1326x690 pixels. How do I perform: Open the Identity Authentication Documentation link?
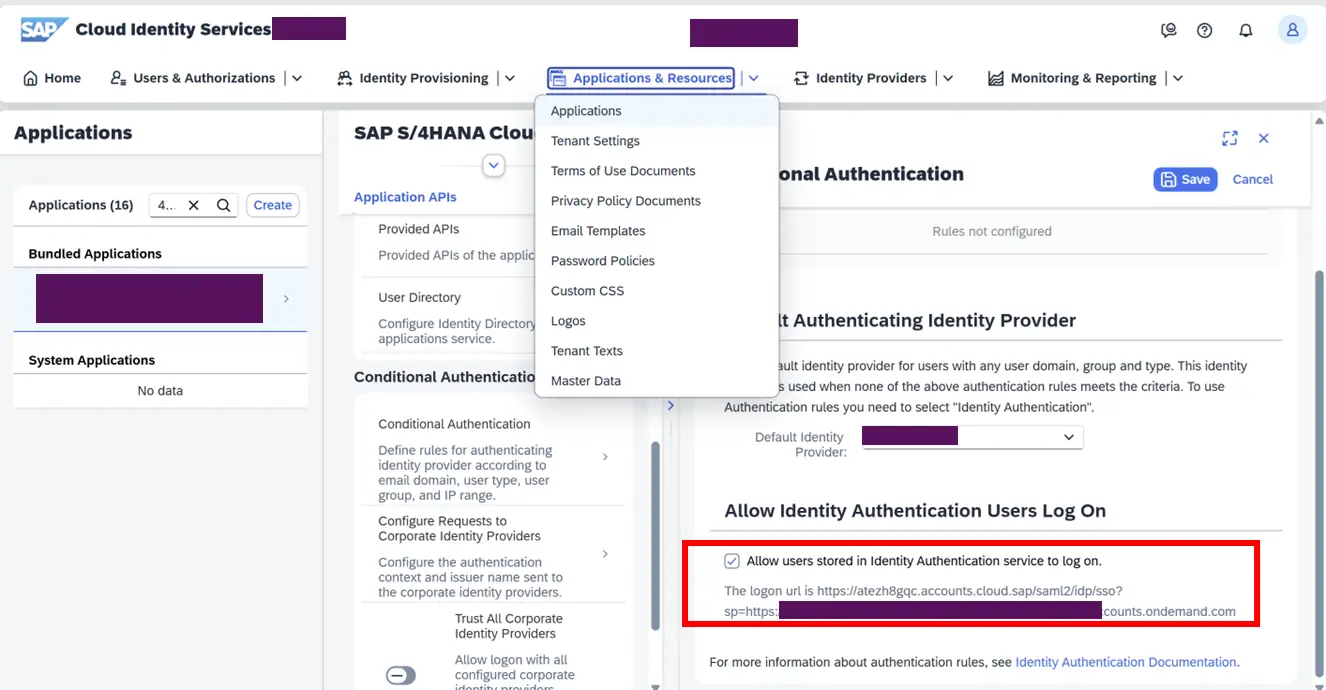tap(1126, 662)
